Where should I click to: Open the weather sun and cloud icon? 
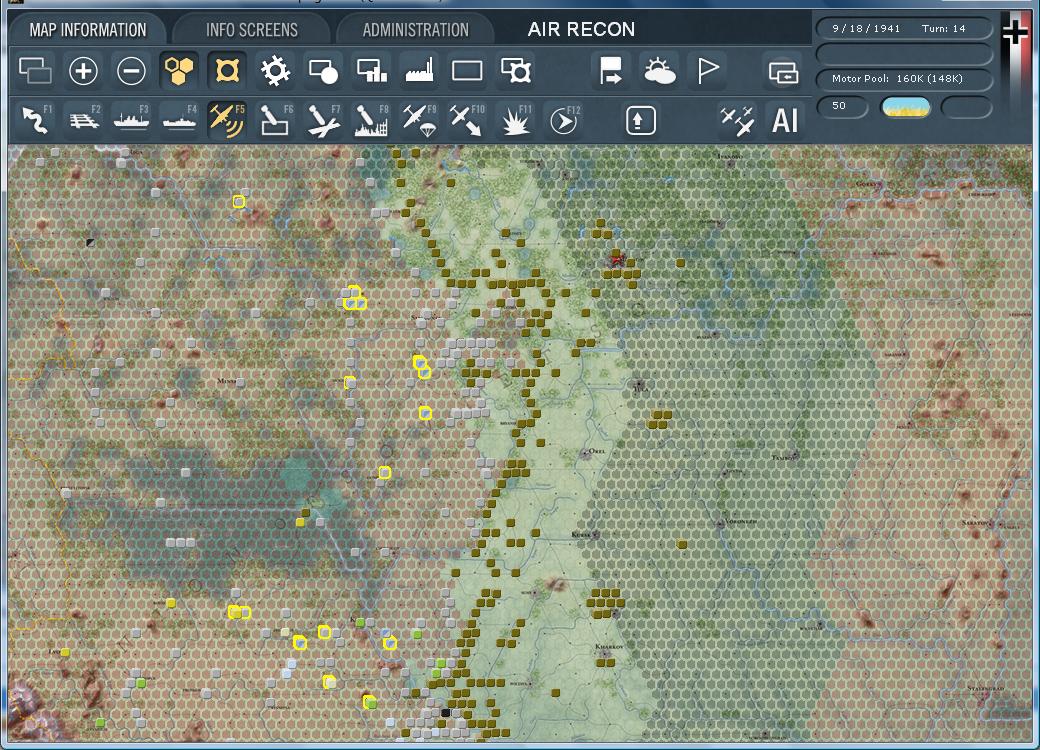[660, 71]
